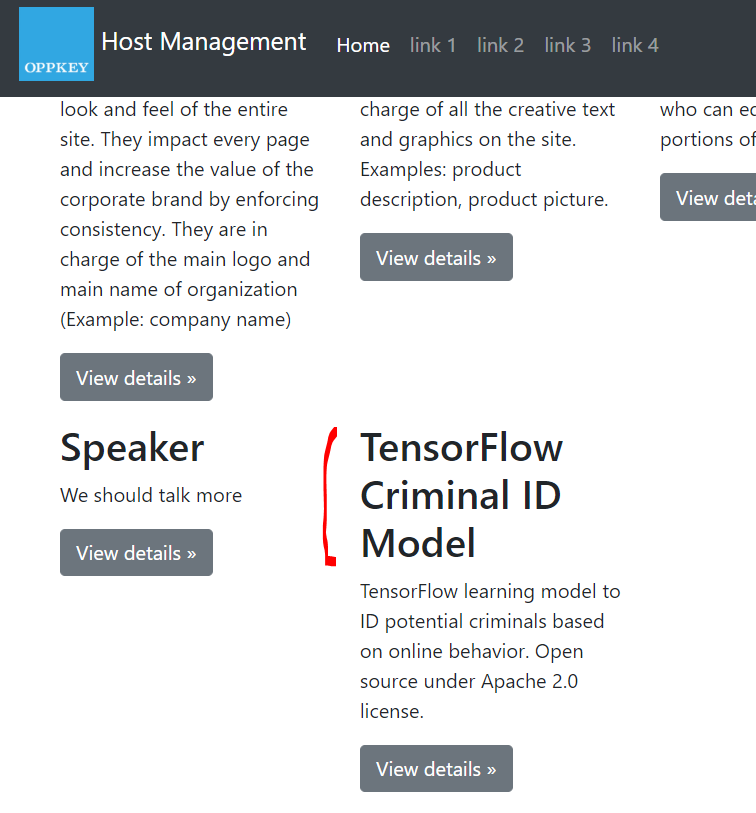This screenshot has height=813, width=756.
Task: Open link 1 in navbar
Action: tap(433, 46)
